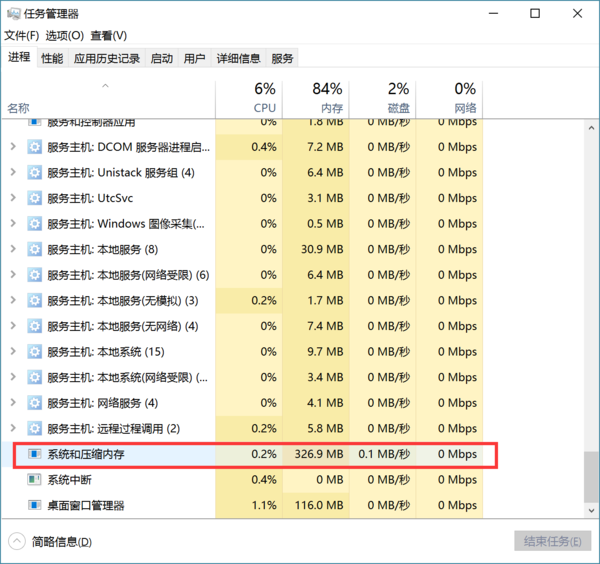The height and width of the screenshot is (564, 600).
Task: Select the 服务主机: 远程过程调用 (2) row name
Action: 114,429
